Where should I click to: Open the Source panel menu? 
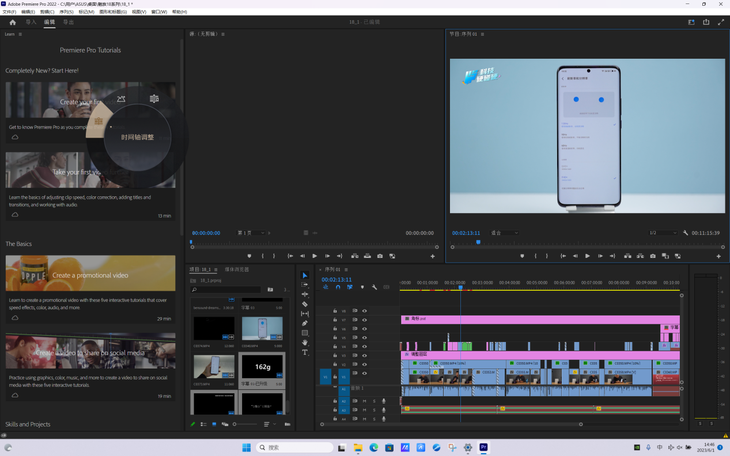223,34
